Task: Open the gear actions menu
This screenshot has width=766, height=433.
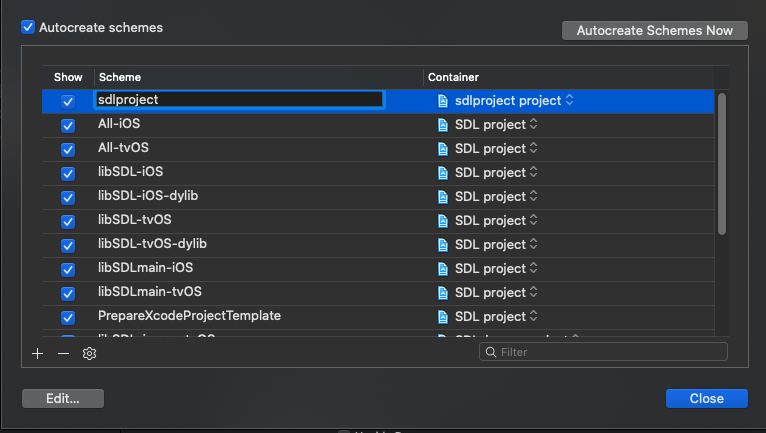Action: click(x=89, y=353)
